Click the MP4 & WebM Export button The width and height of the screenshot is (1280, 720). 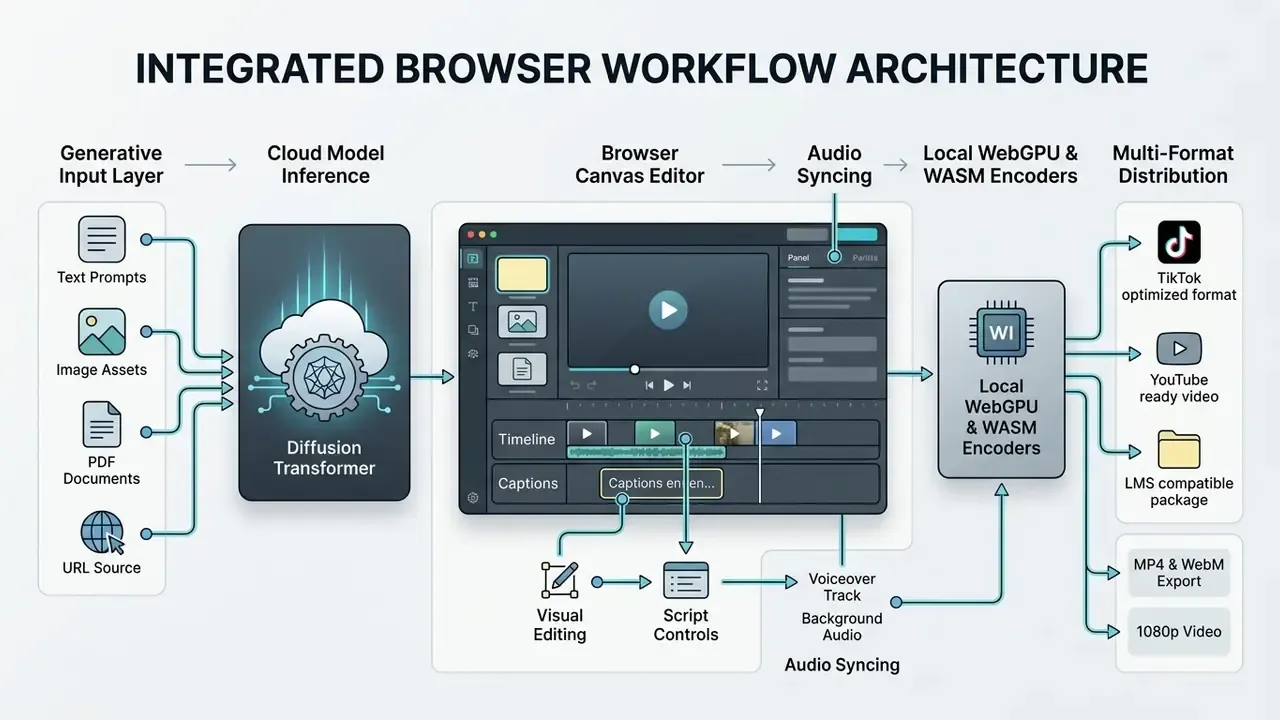(x=1178, y=572)
